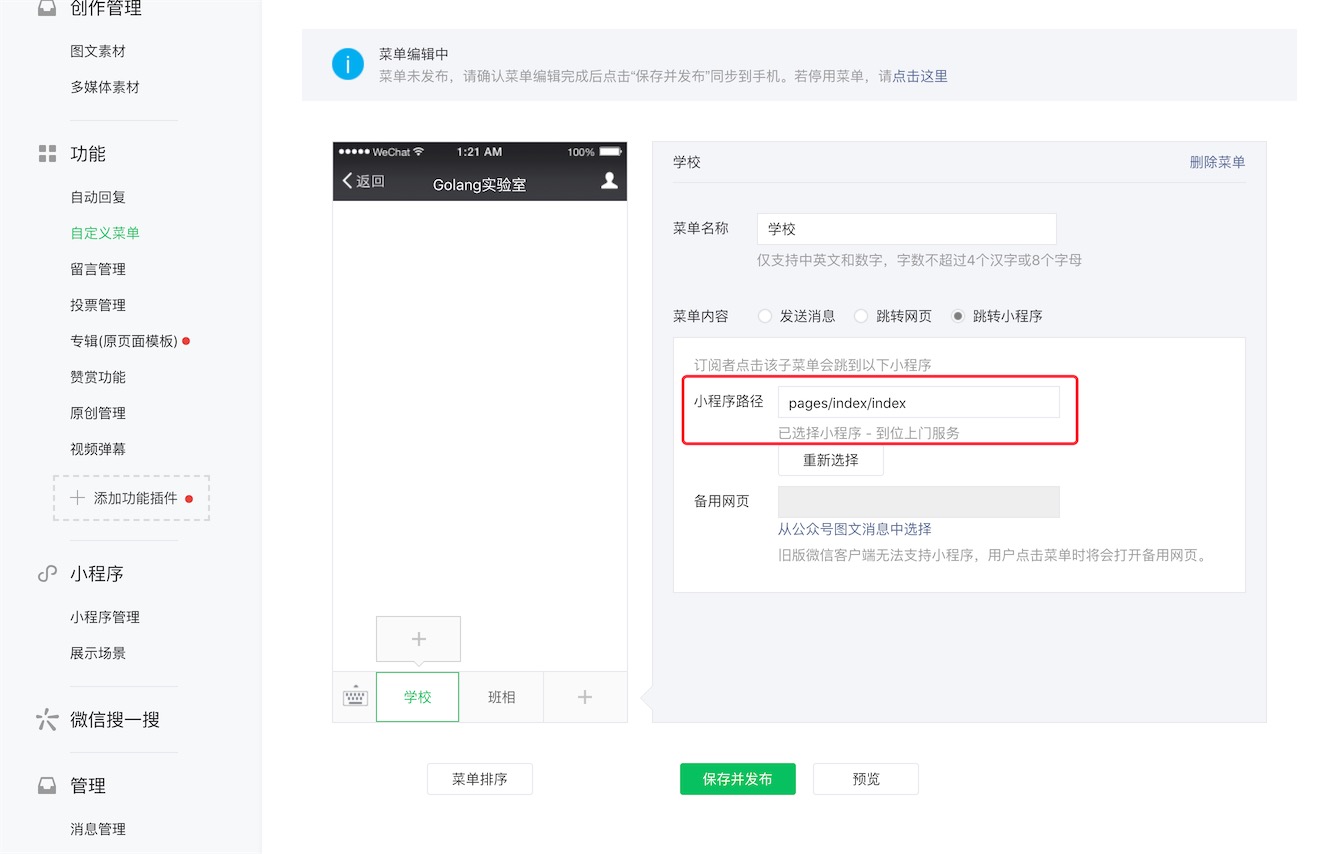Open 视频弹幕 in the sidebar

pyautogui.click(x=98, y=449)
